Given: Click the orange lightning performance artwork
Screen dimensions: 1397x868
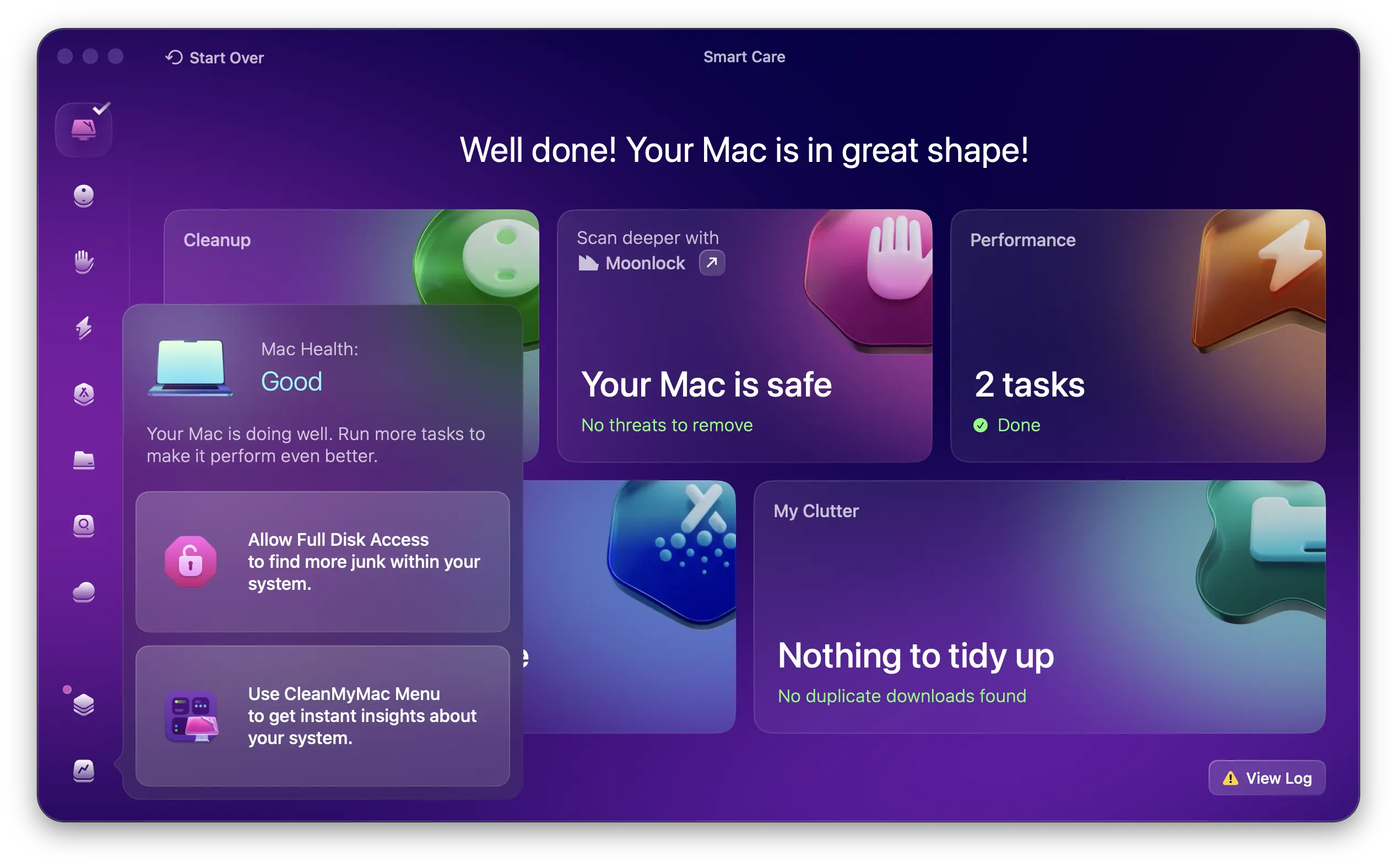Looking at the screenshot, I should tap(1259, 280).
